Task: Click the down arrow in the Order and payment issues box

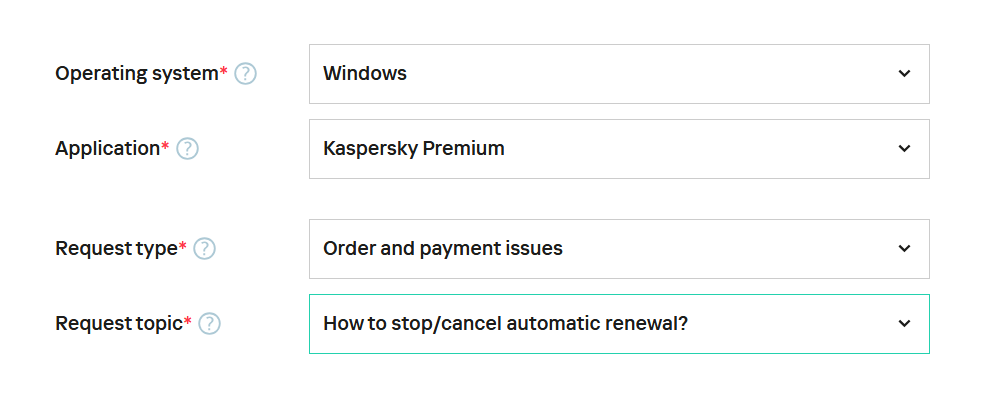Action: pyautogui.click(x=904, y=248)
